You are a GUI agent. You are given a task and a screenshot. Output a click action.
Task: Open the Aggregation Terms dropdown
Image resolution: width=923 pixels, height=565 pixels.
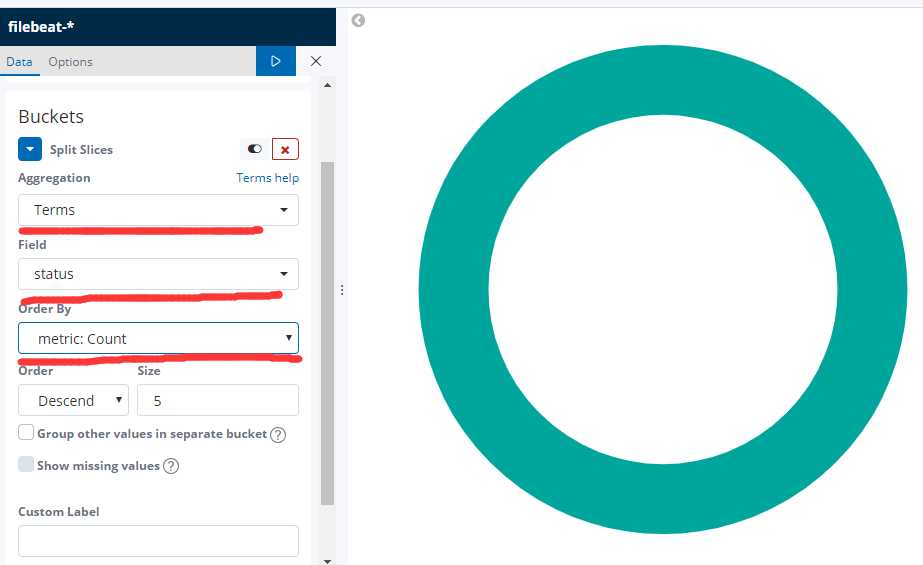(x=158, y=210)
